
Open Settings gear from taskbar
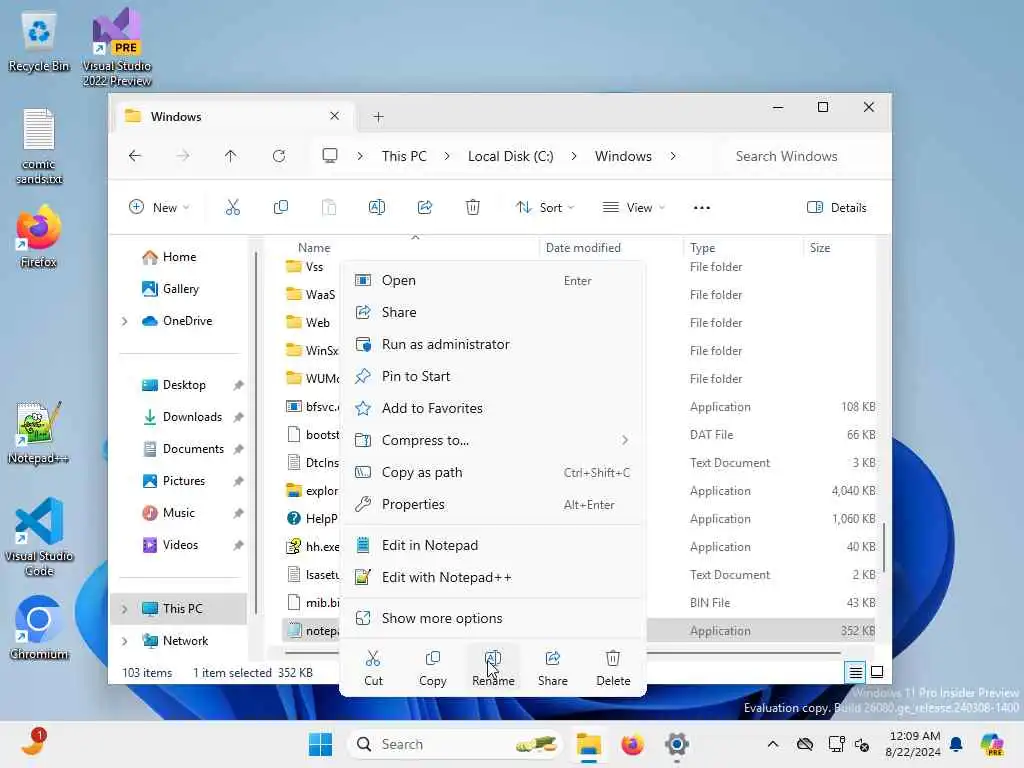coord(677,744)
